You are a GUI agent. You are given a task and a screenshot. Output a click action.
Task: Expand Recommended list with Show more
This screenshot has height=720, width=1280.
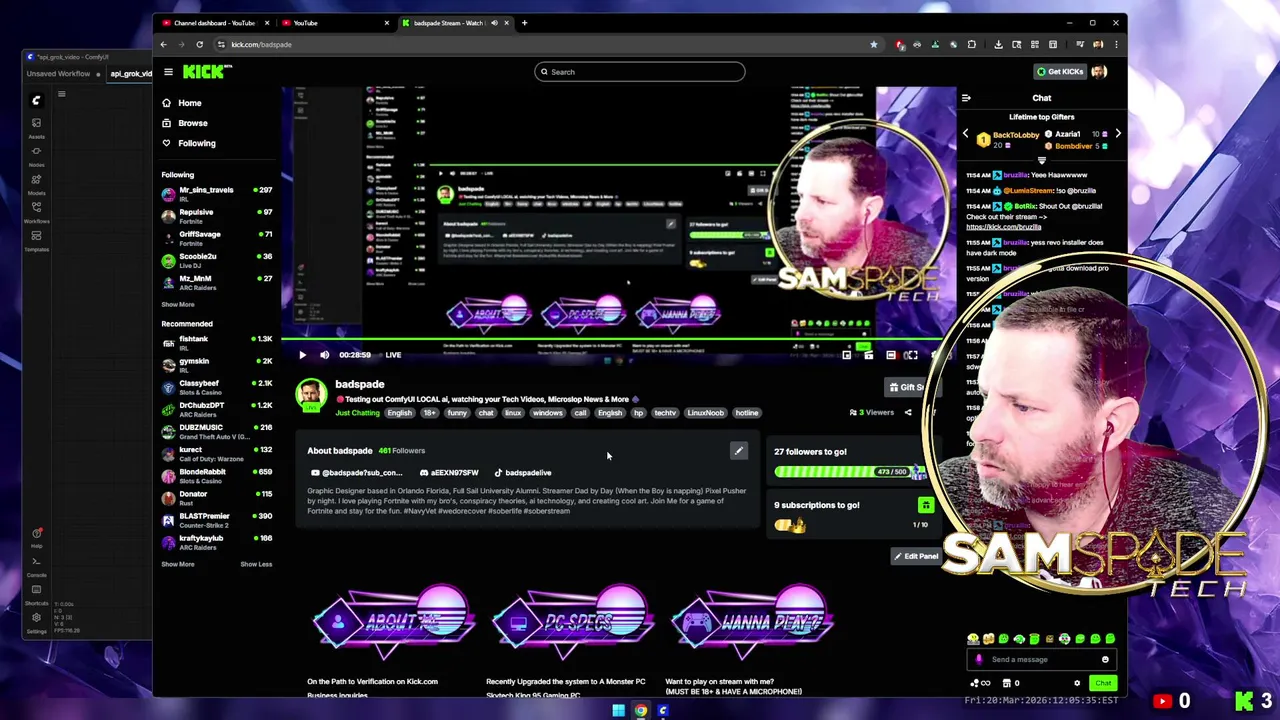pyautogui.click(x=178, y=564)
